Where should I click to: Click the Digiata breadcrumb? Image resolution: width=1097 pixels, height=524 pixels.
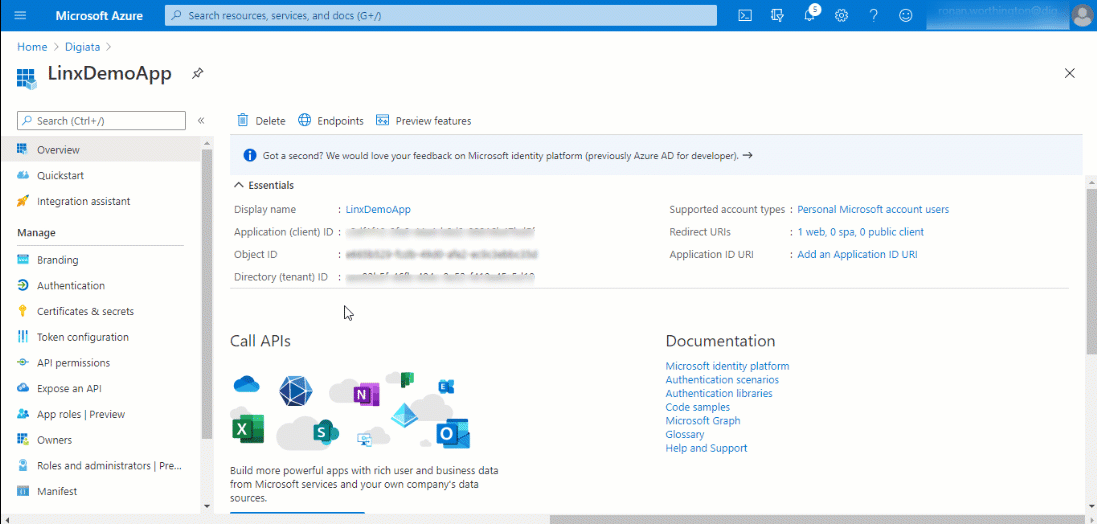click(82, 47)
